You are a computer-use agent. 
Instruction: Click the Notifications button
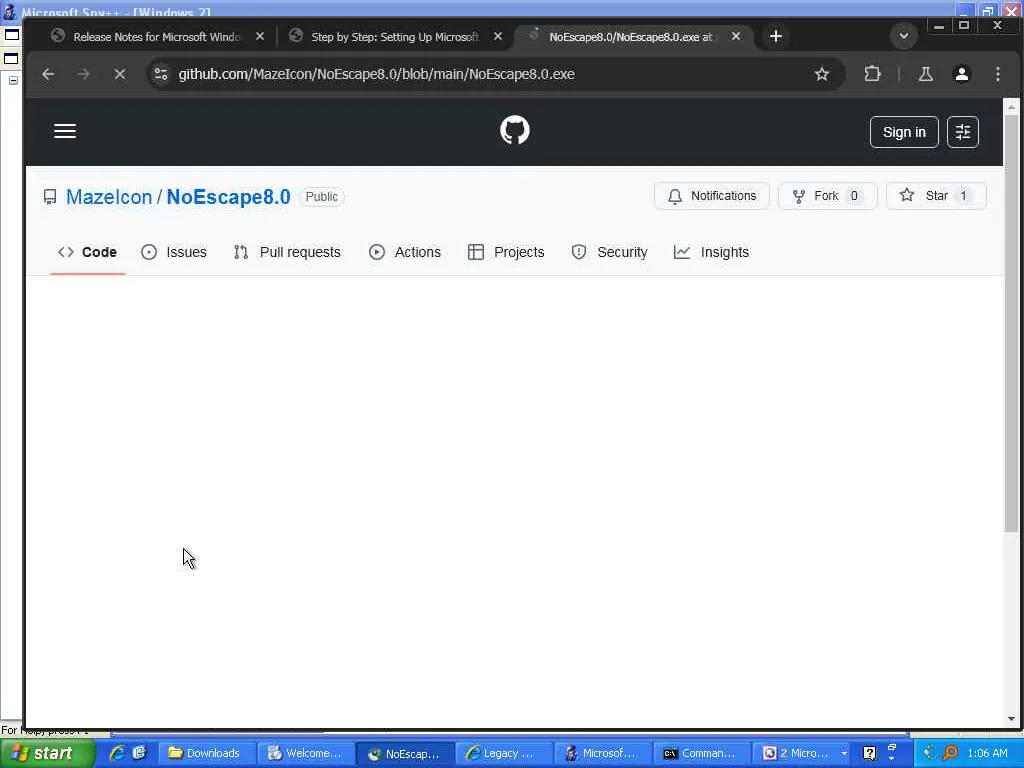[x=712, y=196]
